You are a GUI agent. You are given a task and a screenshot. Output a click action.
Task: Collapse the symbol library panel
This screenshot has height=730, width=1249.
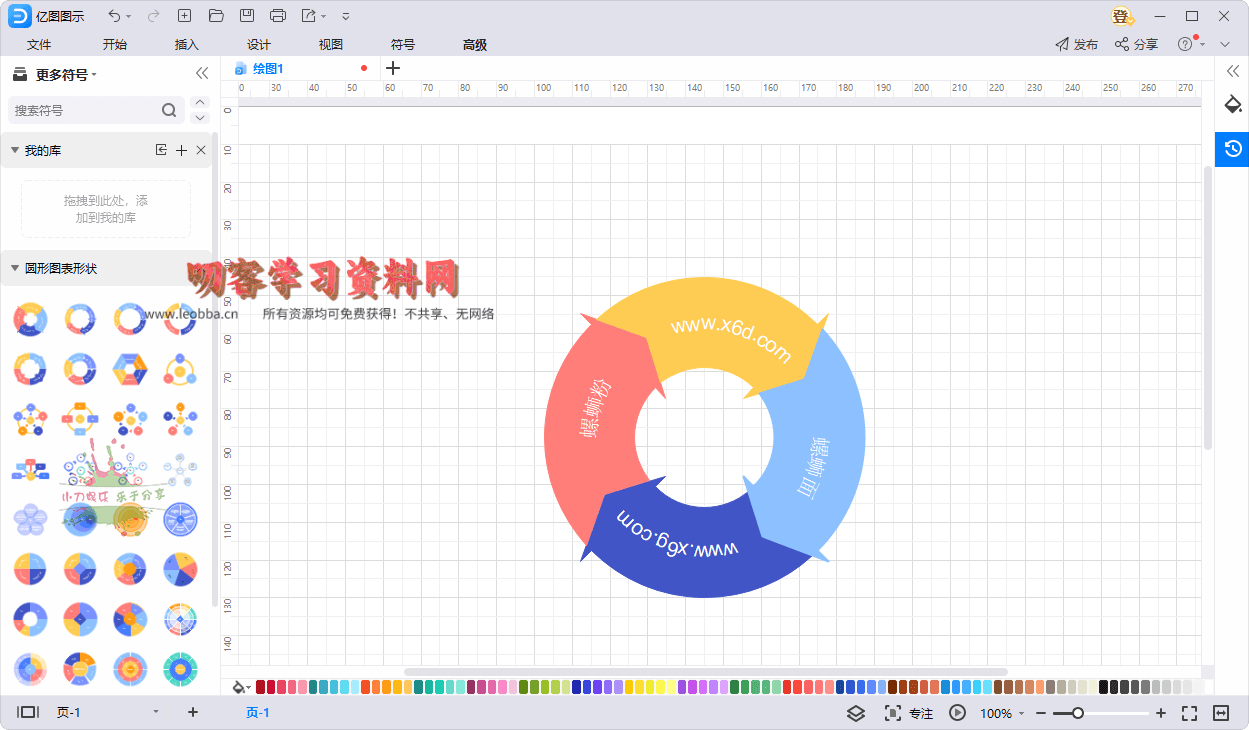tap(202, 73)
